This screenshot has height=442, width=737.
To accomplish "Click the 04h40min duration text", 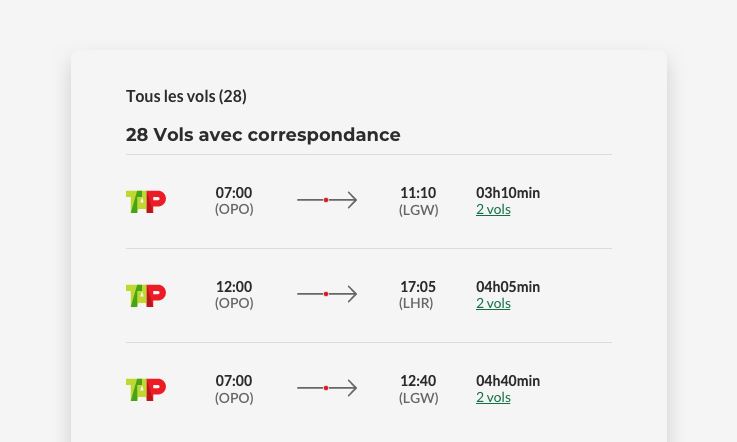I will 508,381.
